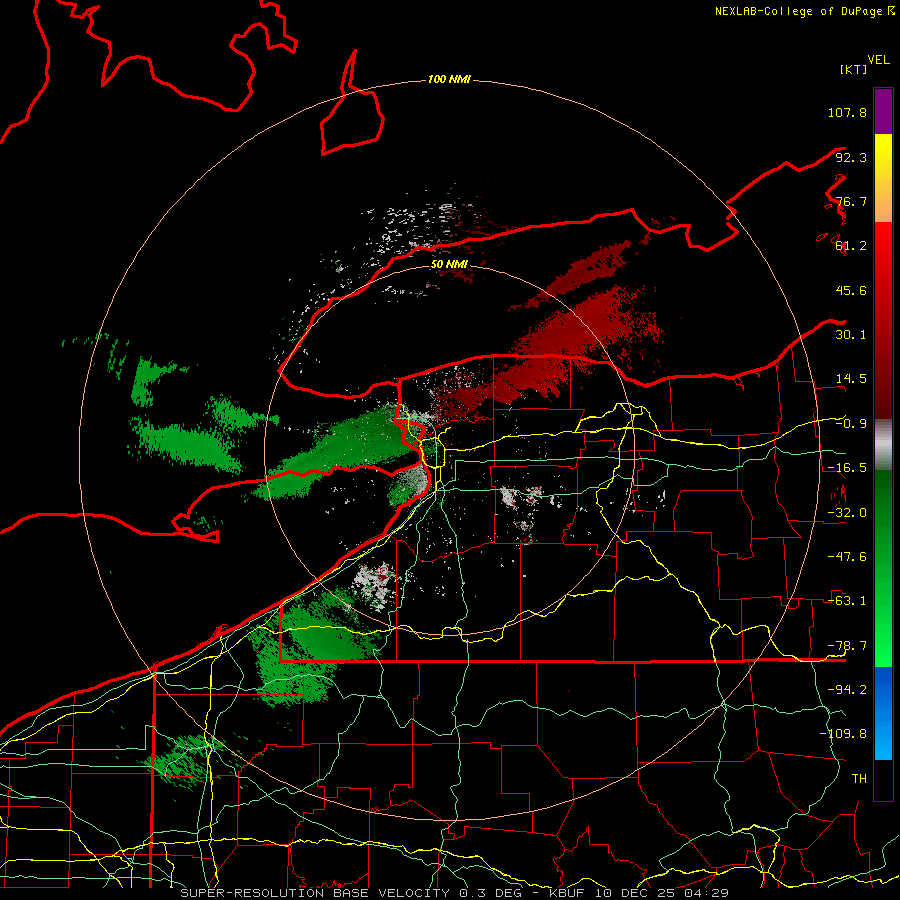Image resolution: width=900 pixels, height=900 pixels.
Task: Click the 14.5 velocity scale value
Action: [851, 379]
